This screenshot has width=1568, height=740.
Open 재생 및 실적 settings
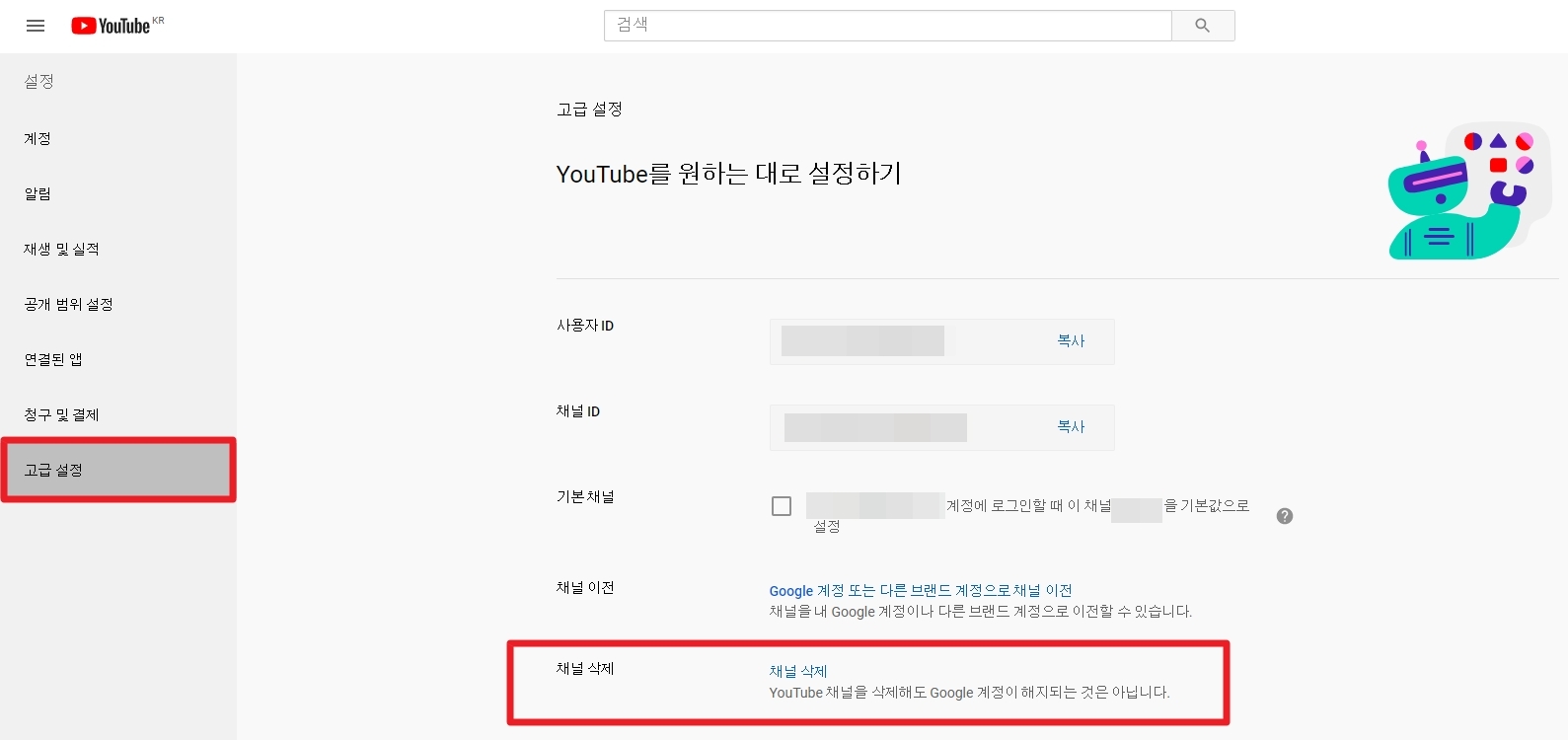tap(118, 250)
